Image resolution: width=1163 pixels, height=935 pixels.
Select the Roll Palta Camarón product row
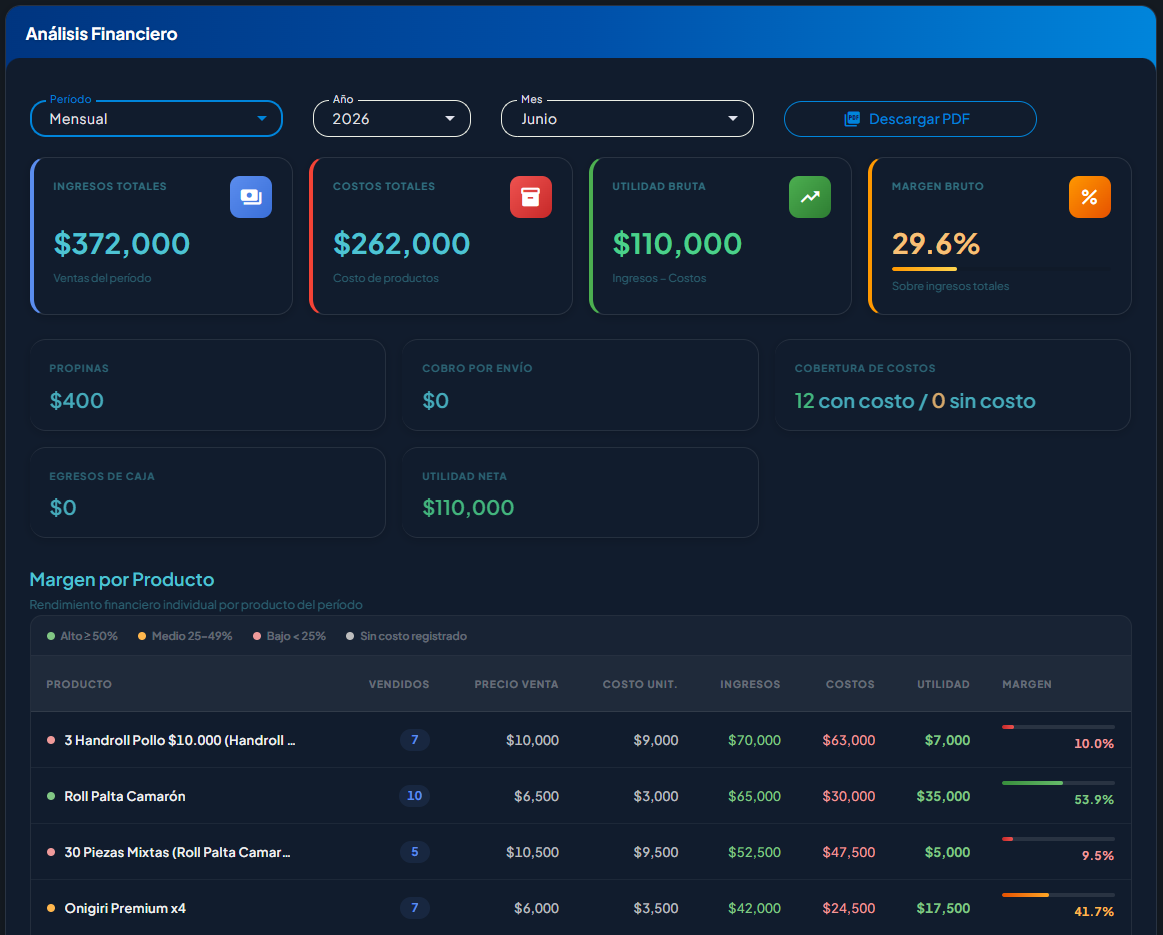(581, 796)
